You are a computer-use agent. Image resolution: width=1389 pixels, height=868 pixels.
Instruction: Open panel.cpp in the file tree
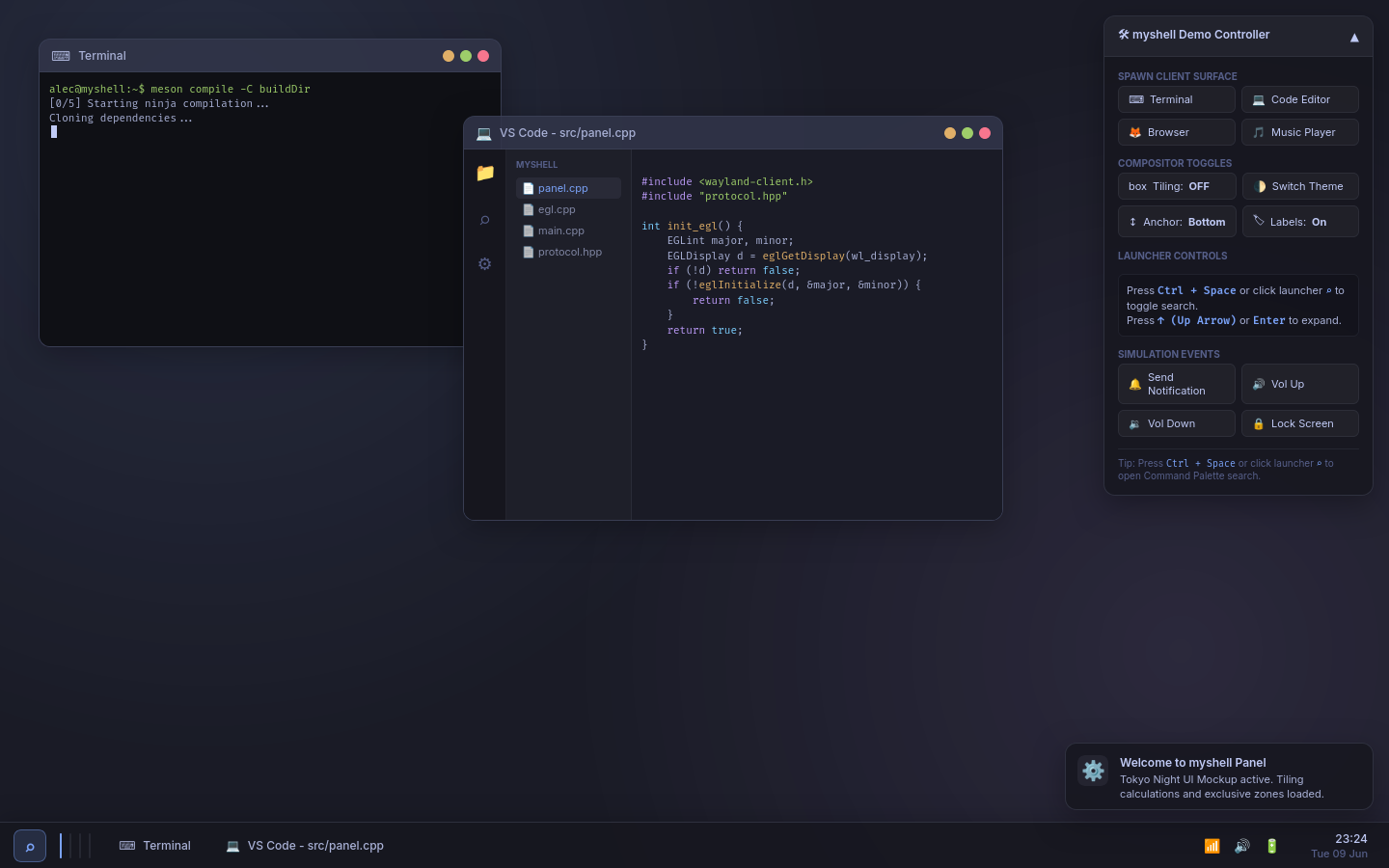pyautogui.click(x=568, y=188)
